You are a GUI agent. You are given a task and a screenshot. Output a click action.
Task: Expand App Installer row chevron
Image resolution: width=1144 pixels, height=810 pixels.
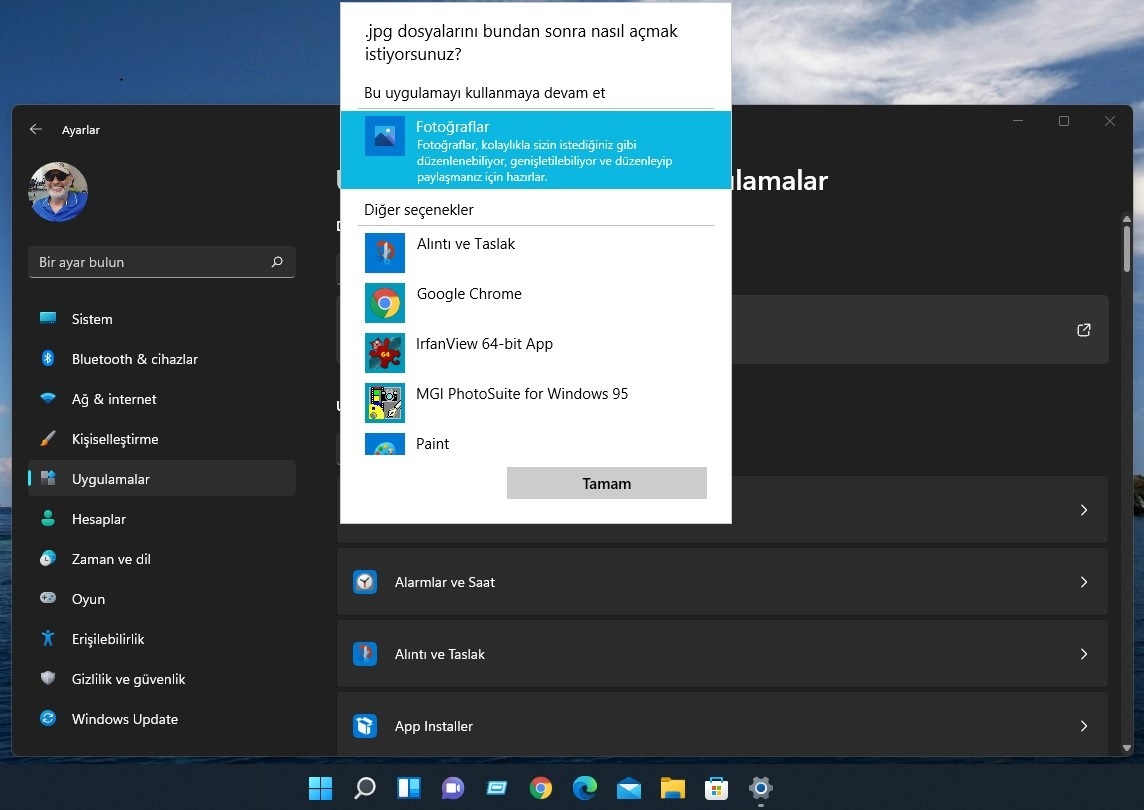click(x=1084, y=726)
